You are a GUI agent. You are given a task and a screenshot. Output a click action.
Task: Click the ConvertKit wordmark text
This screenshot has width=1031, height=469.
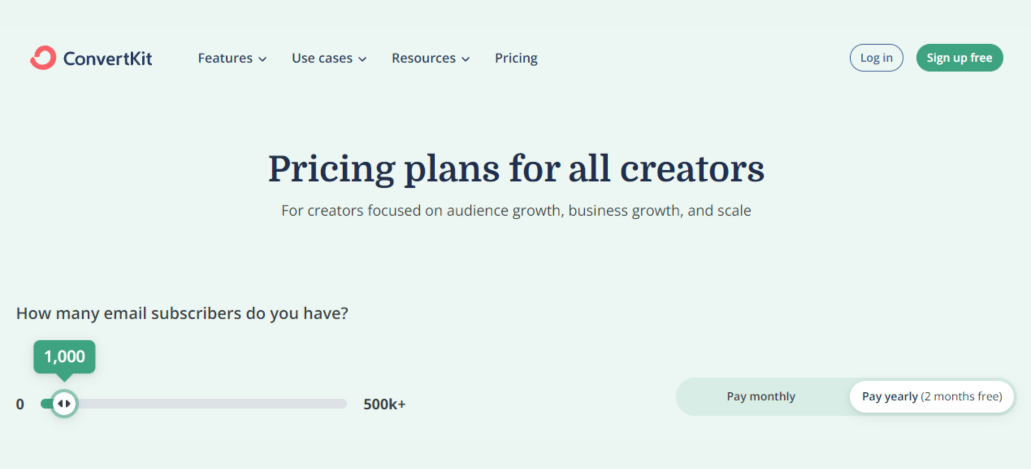pos(108,59)
